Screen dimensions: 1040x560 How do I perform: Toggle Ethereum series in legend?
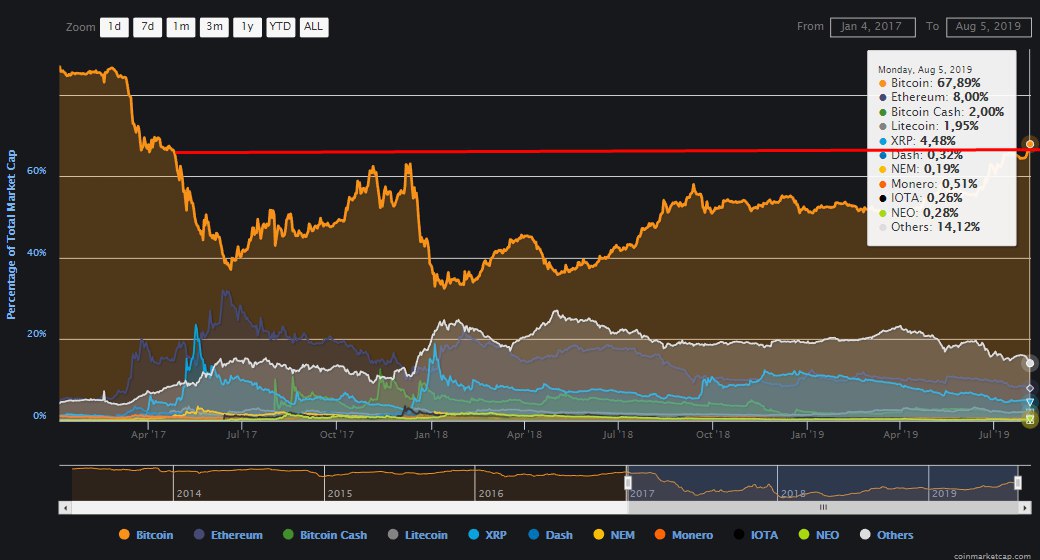click(228, 535)
